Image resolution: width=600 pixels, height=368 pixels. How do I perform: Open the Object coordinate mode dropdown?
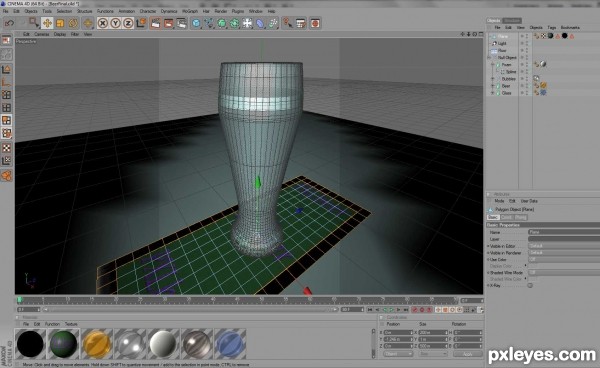(398, 354)
